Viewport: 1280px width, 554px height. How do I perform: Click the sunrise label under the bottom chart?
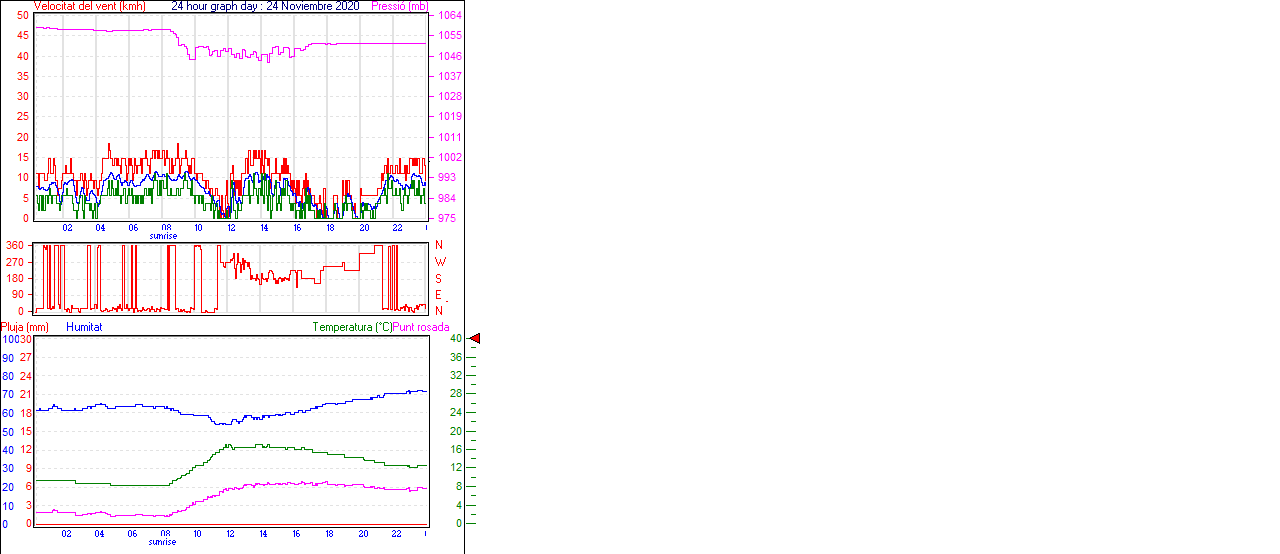tap(163, 542)
